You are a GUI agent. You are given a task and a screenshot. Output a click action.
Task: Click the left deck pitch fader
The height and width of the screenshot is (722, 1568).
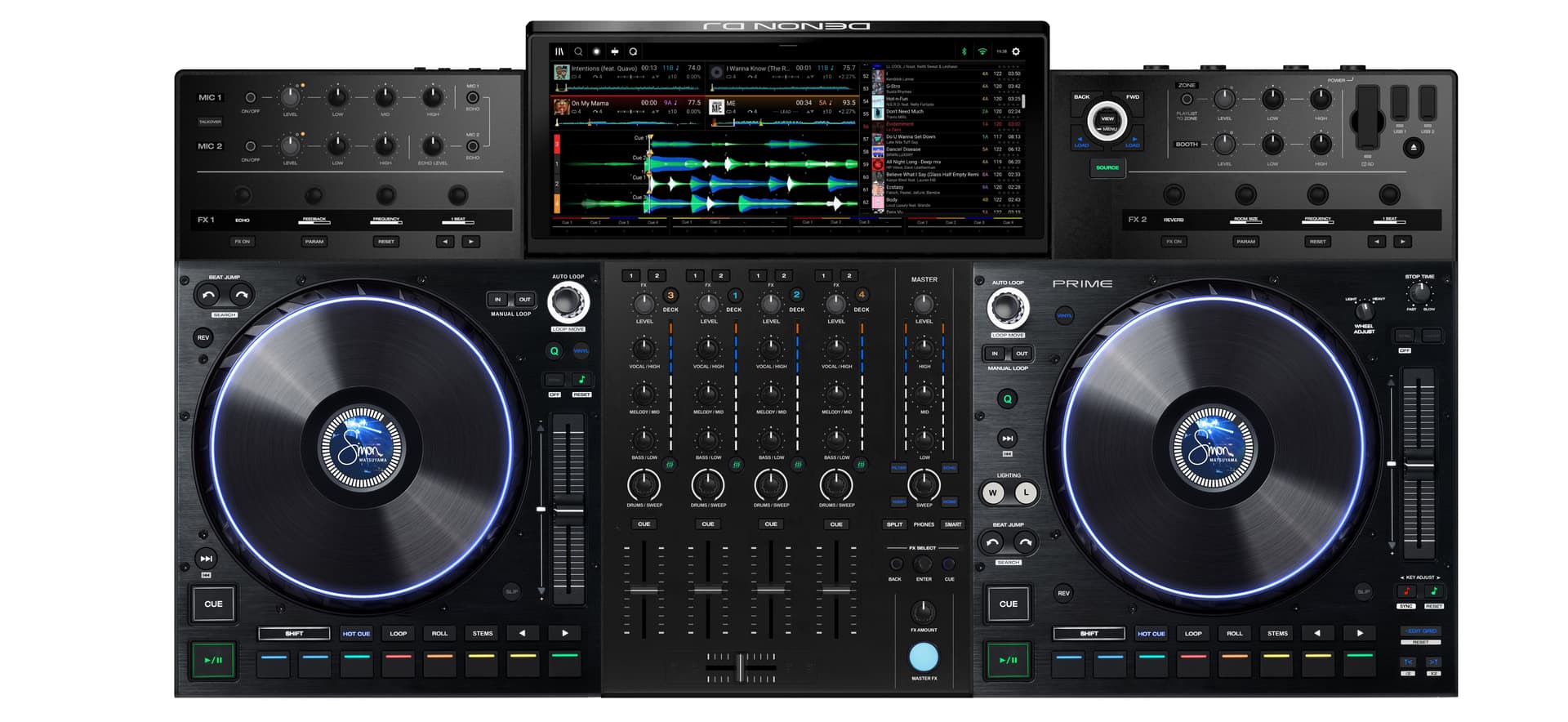coord(569,510)
